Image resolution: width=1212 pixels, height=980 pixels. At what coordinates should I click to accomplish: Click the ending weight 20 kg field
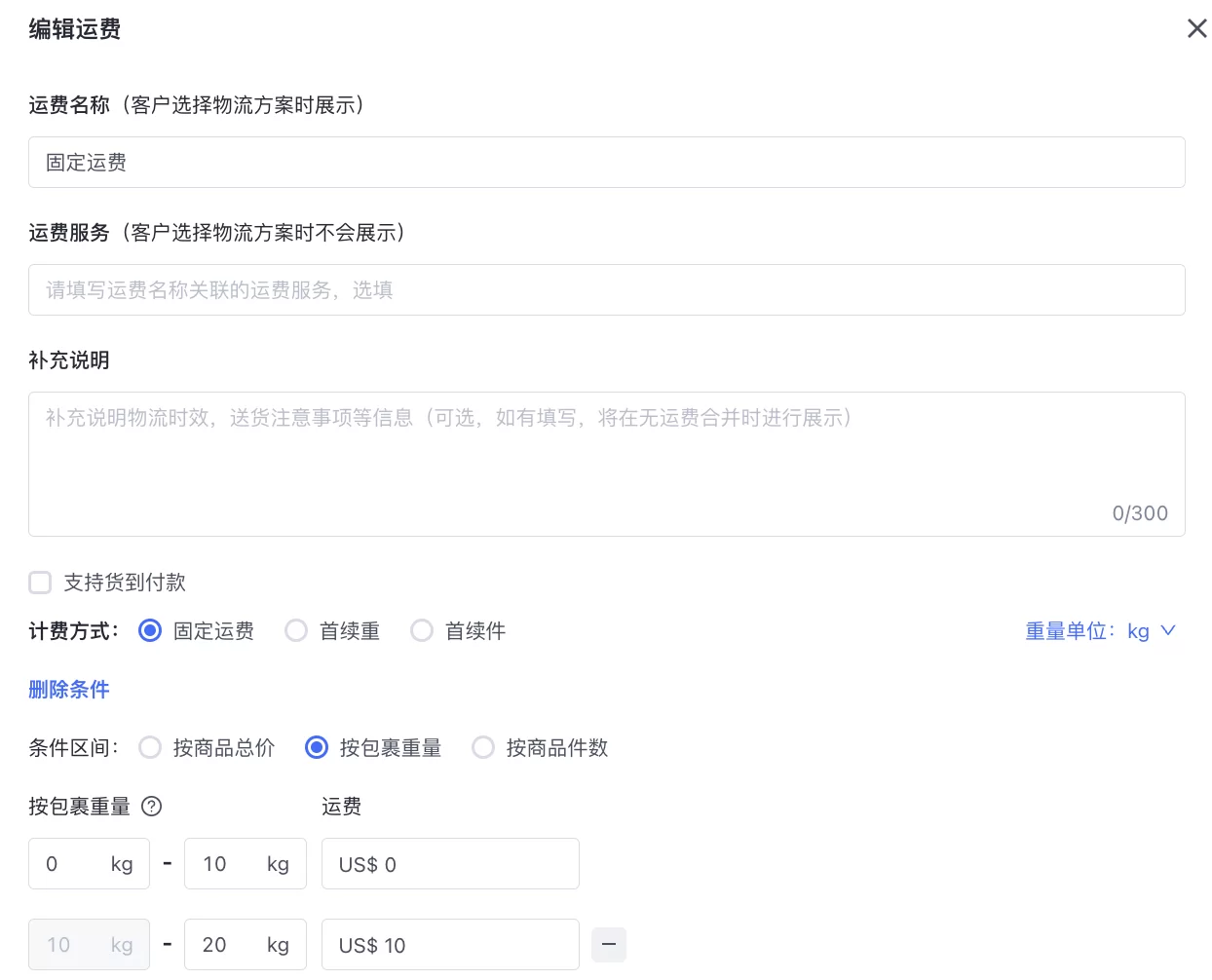click(x=224, y=944)
